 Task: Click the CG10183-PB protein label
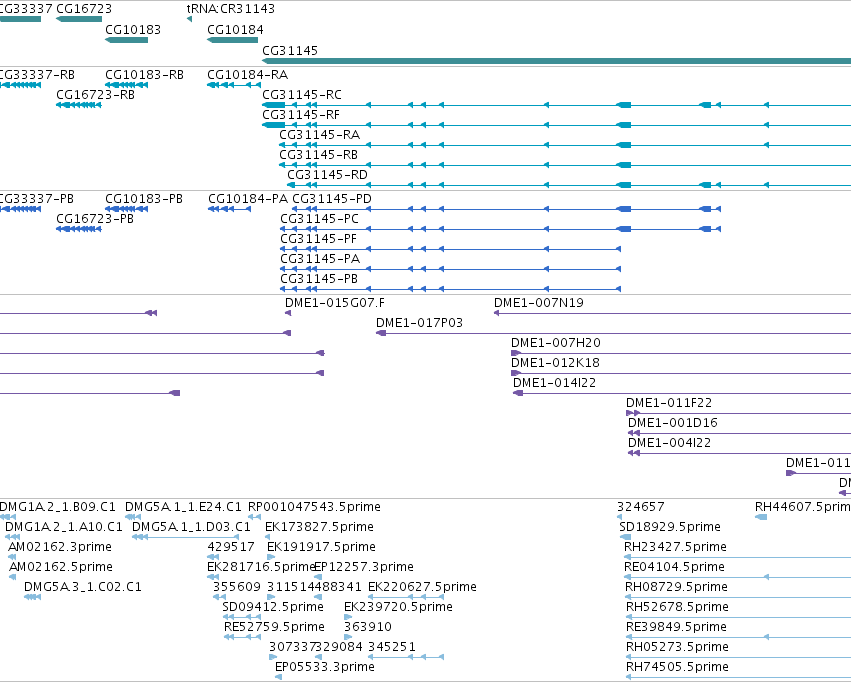click(x=144, y=199)
